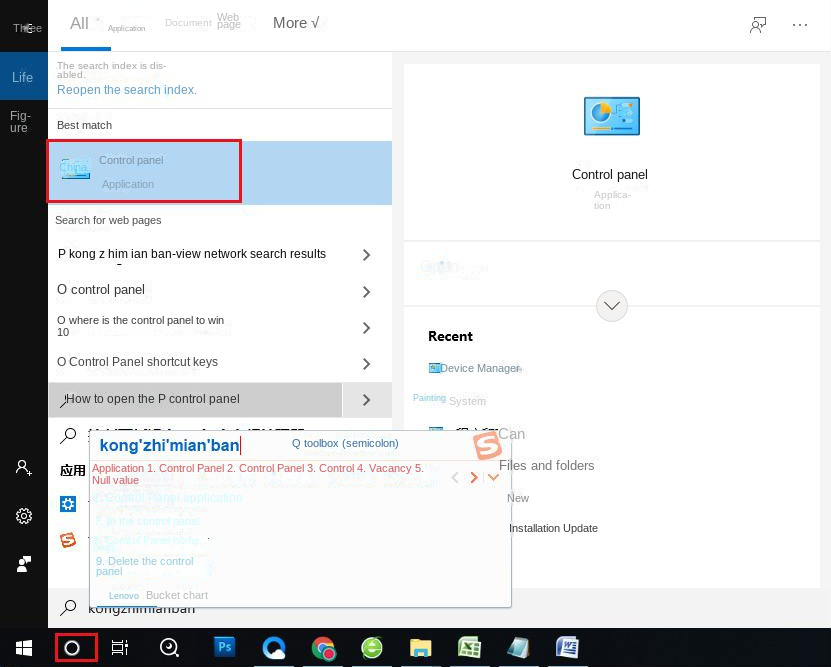Image resolution: width=831 pixels, height=667 pixels.
Task: Click the search magnifier icon in sidebar
Action: pyautogui.click(x=67, y=436)
